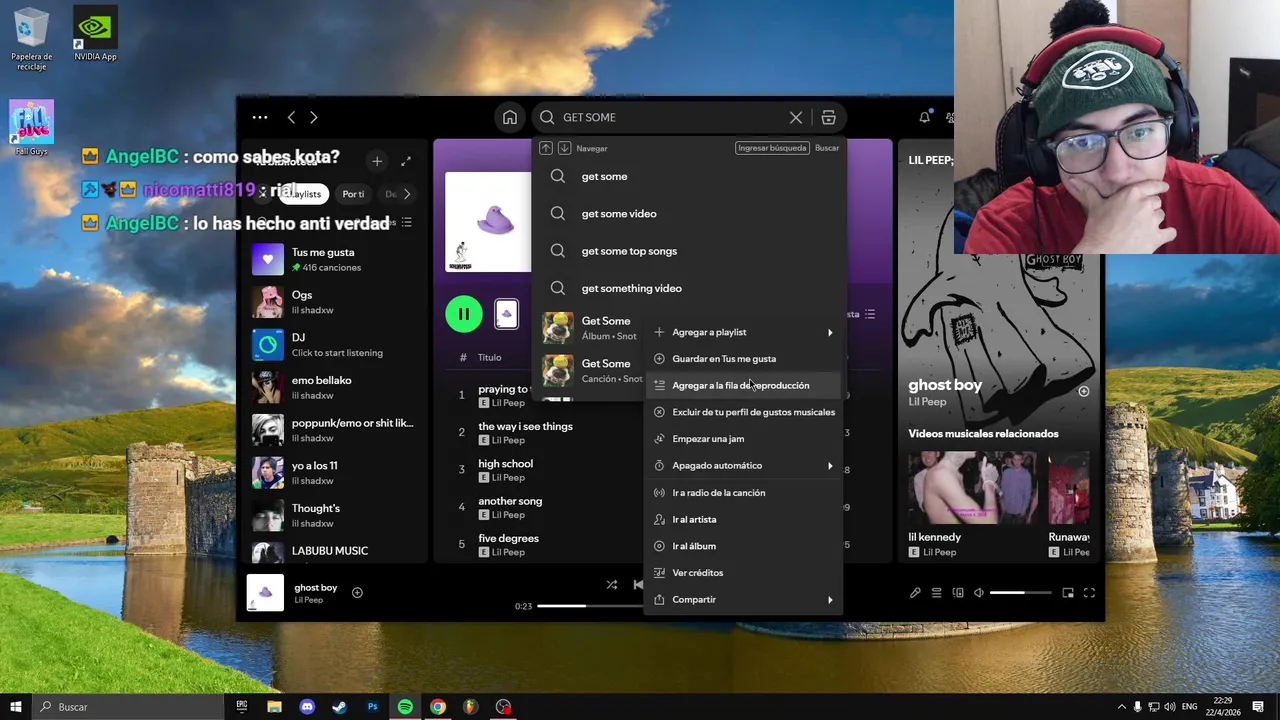Pick the 'get some video' suggestion
Screen dimensions: 1280x720
tap(689, 213)
